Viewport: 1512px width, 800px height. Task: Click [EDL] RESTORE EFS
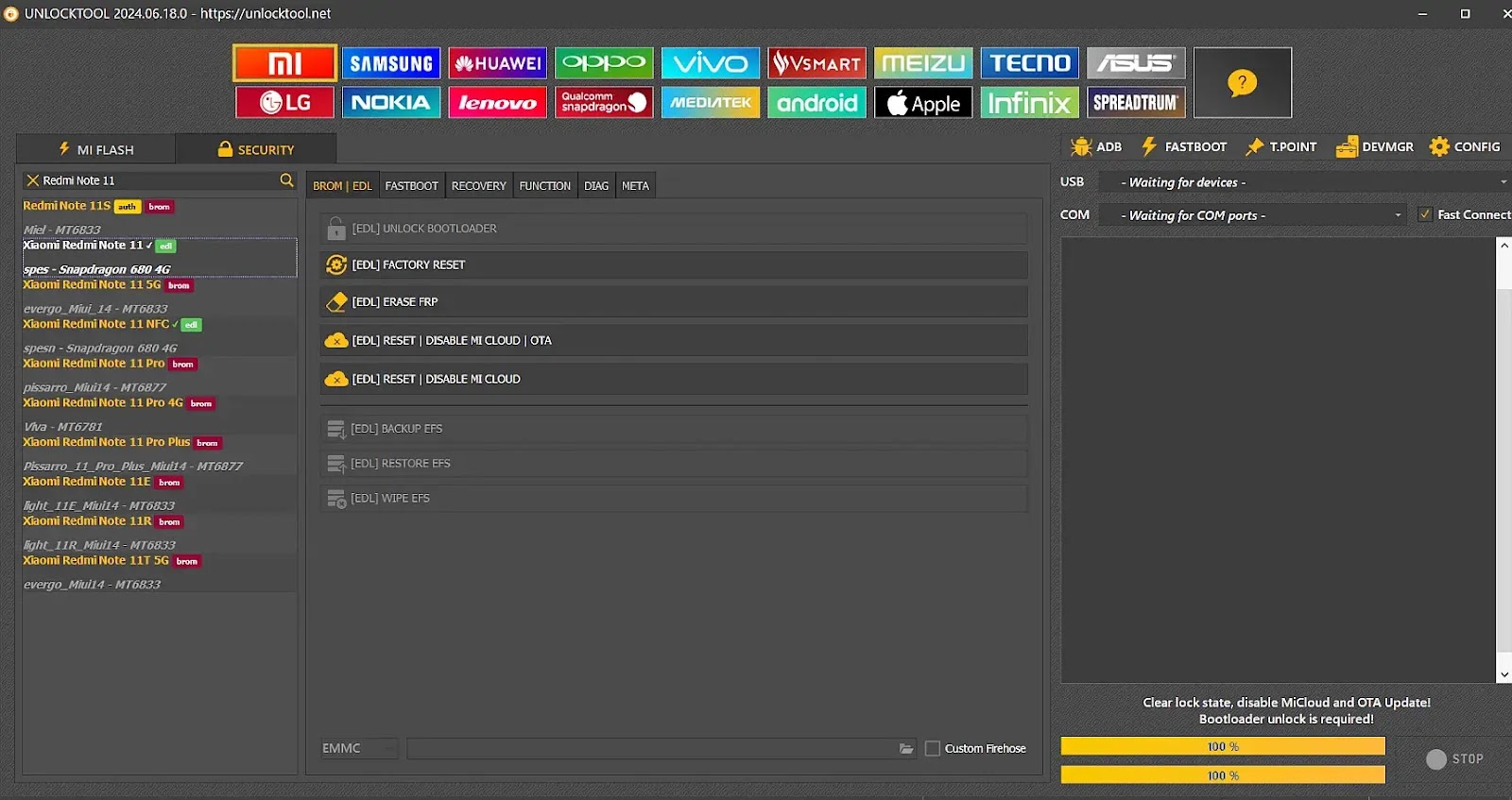(x=674, y=464)
